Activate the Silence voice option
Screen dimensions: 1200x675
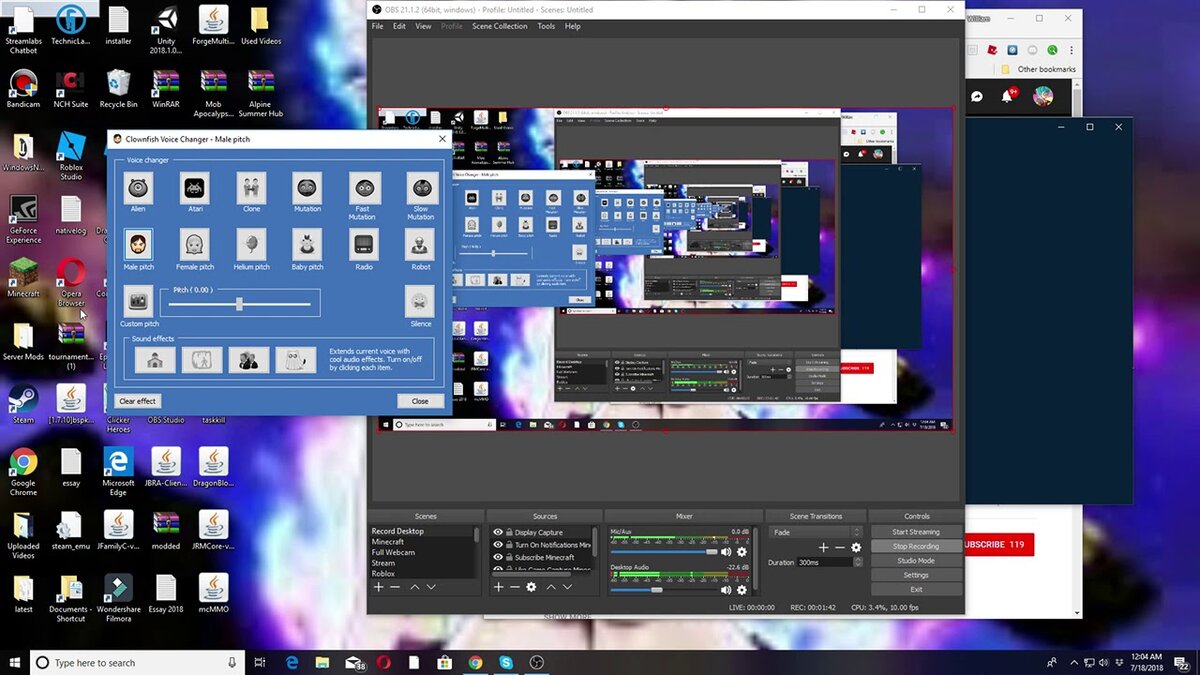(x=420, y=301)
